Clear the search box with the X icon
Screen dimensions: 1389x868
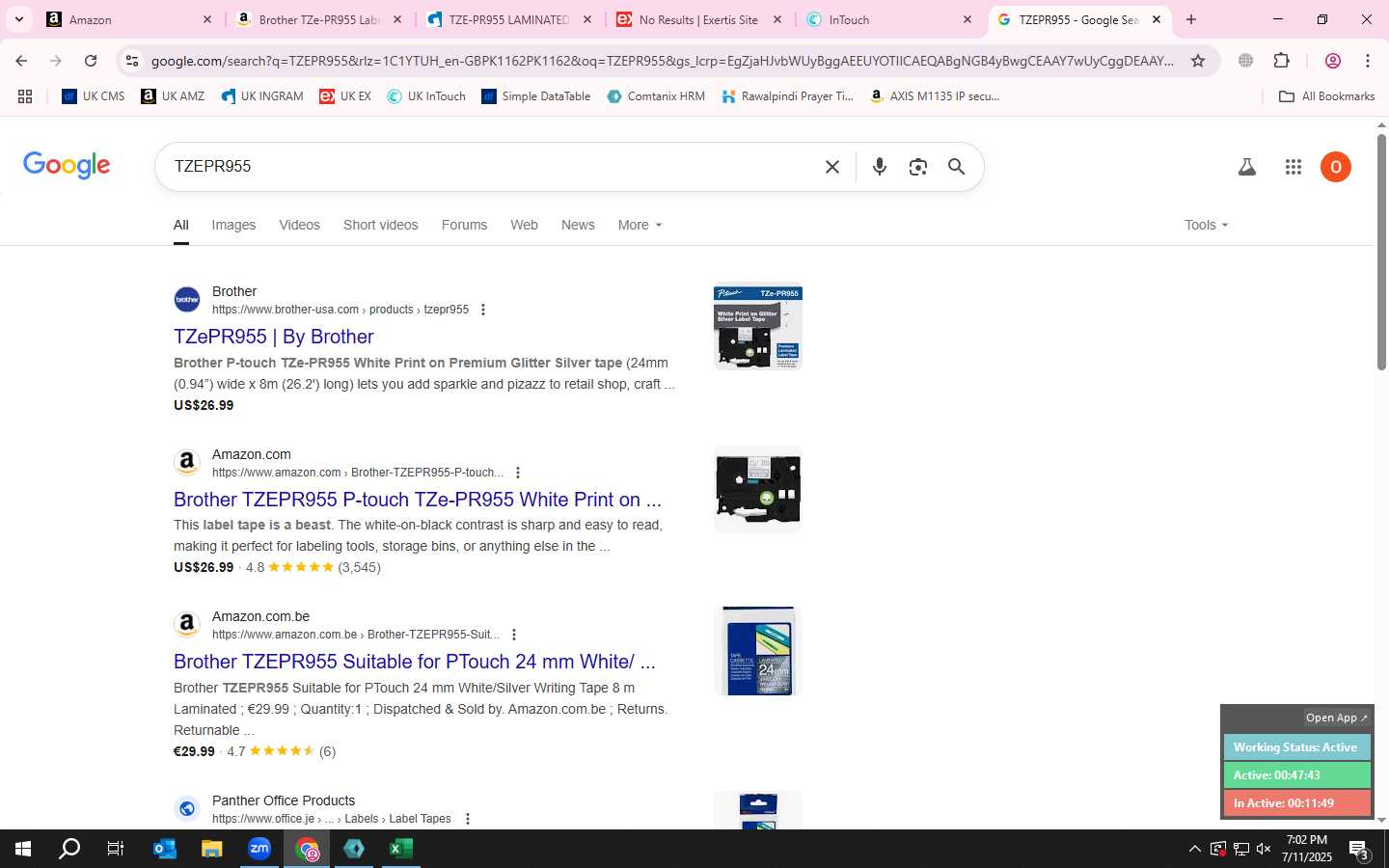(832, 167)
